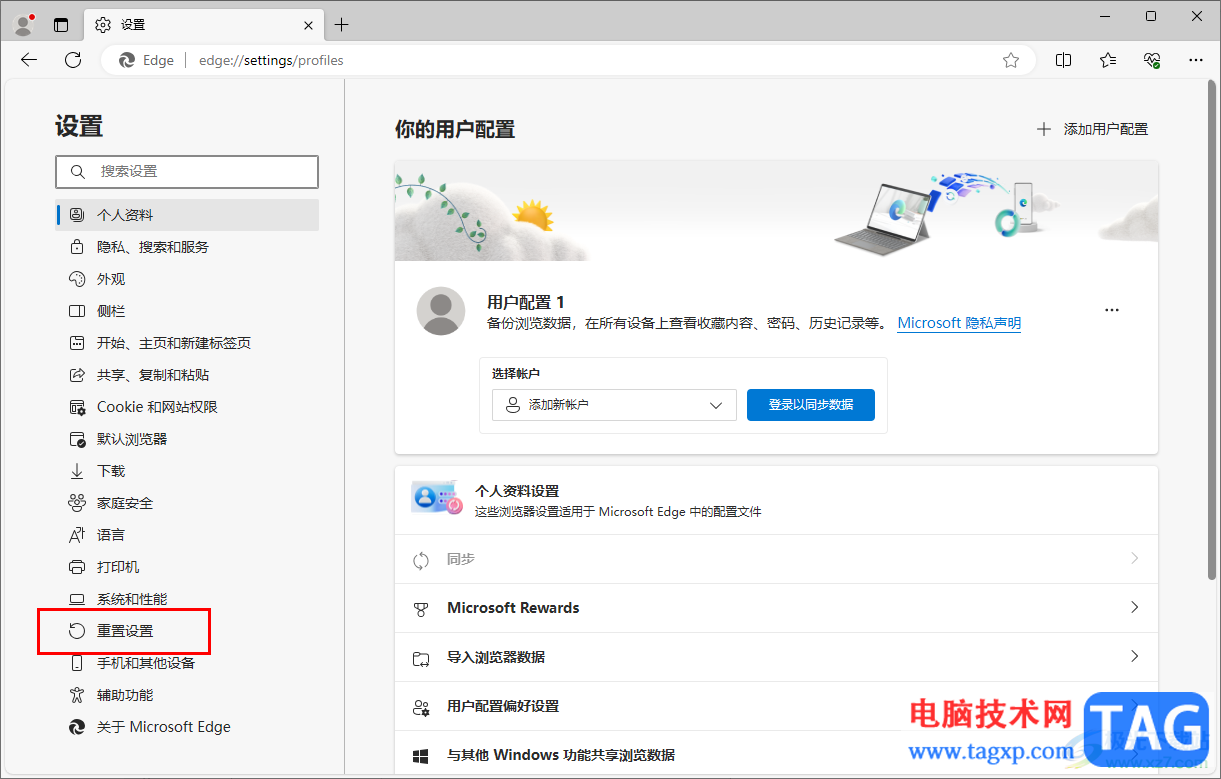The width and height of the screenshot is (1221, 779).
Task: Open the Cookie 和网站权限 section
Action: tap(152, 407)
